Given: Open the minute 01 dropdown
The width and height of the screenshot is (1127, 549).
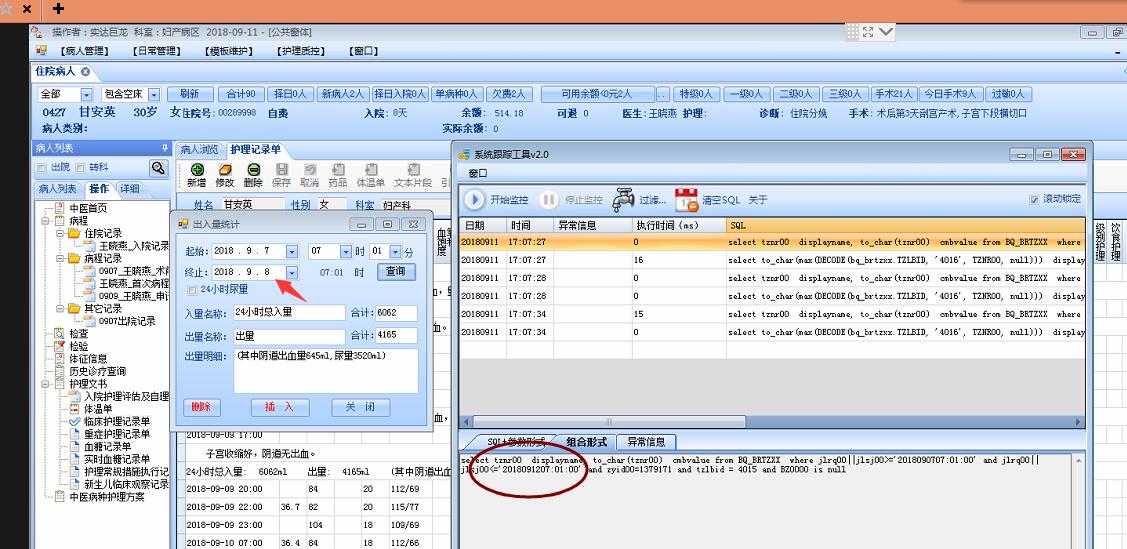Looking at the screenshot, I should coord(396,252).
